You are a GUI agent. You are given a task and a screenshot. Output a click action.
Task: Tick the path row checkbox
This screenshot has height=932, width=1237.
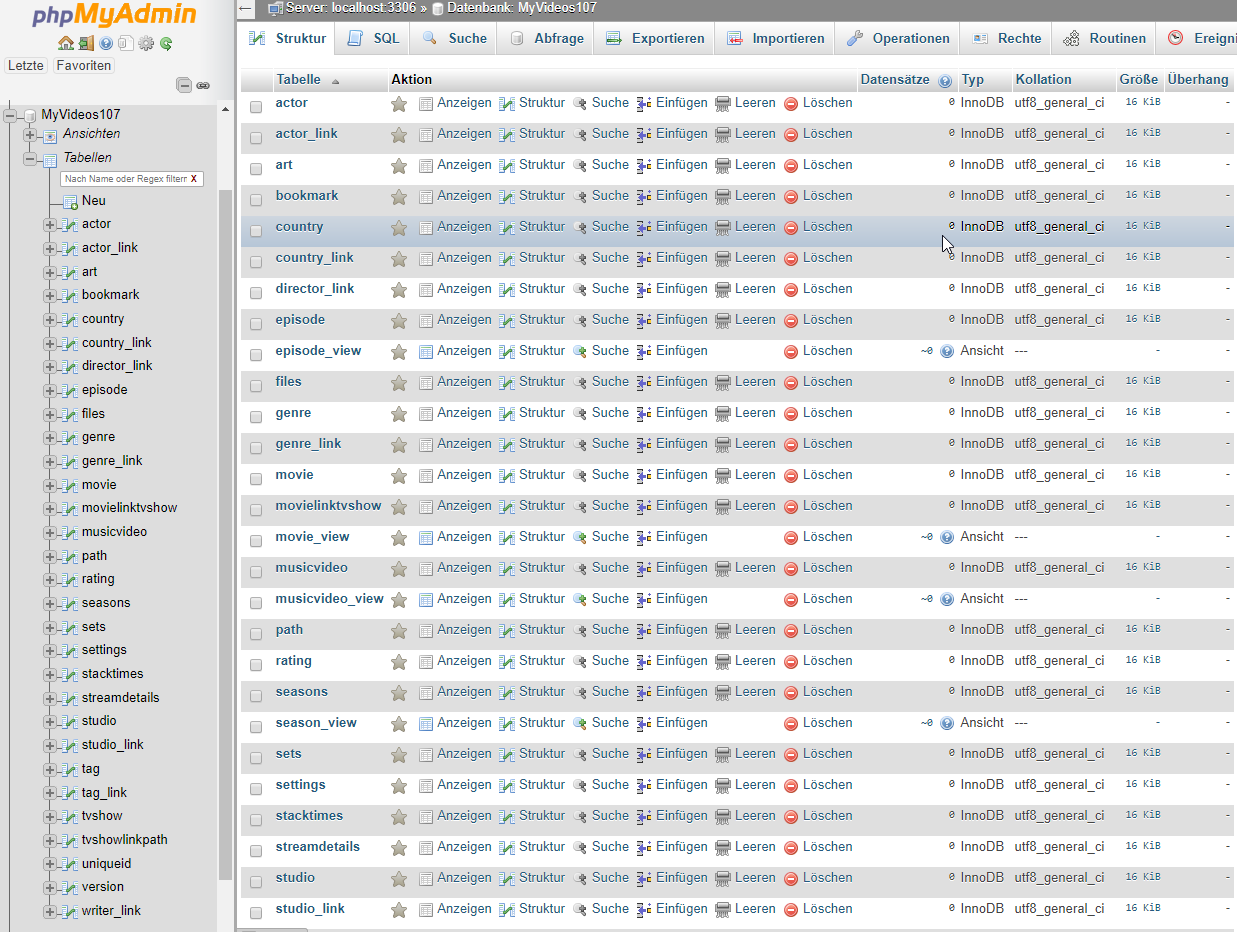pos(256,633)
